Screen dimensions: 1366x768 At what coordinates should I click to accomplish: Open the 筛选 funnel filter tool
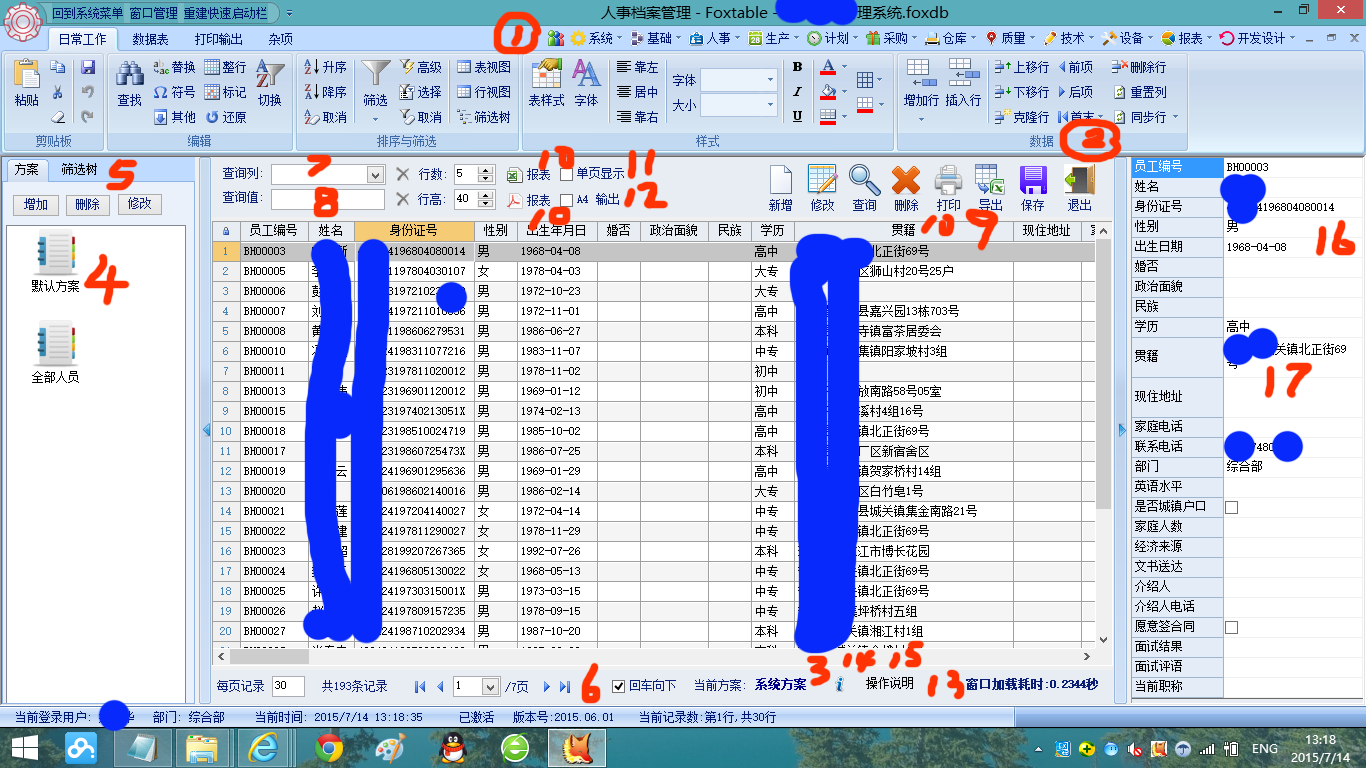[375, 75]
